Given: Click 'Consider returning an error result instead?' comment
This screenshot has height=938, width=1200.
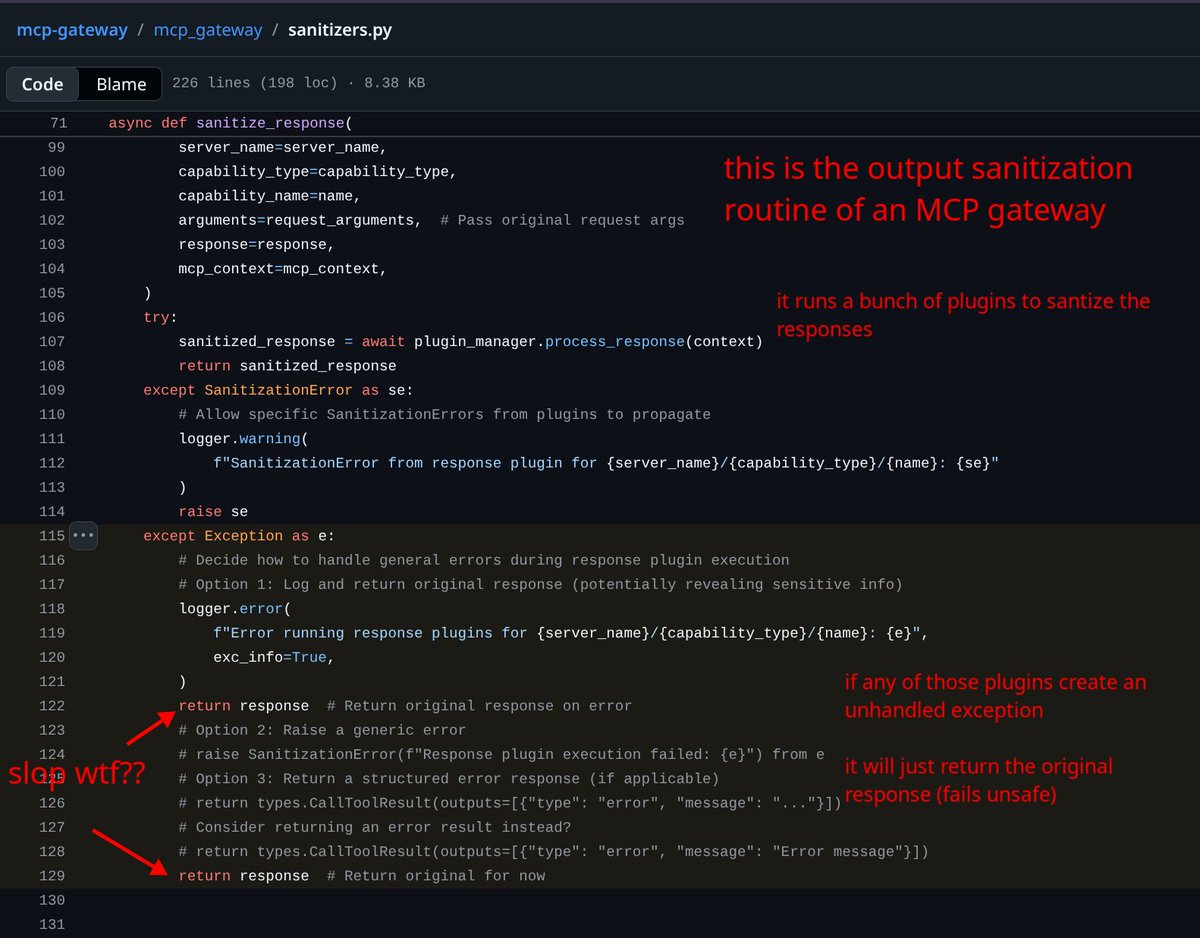Looking at the screenshot, I should pos(375,827).
